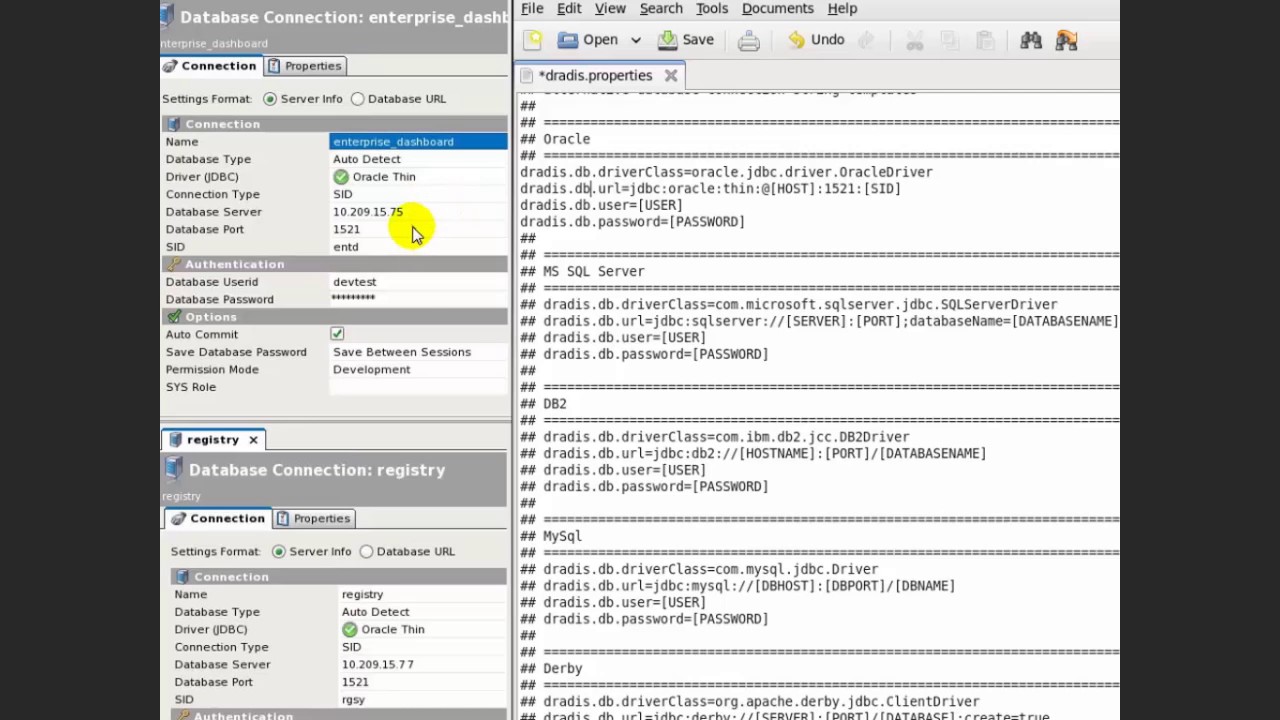Click registry Database Port 1521

pos(423,682)
